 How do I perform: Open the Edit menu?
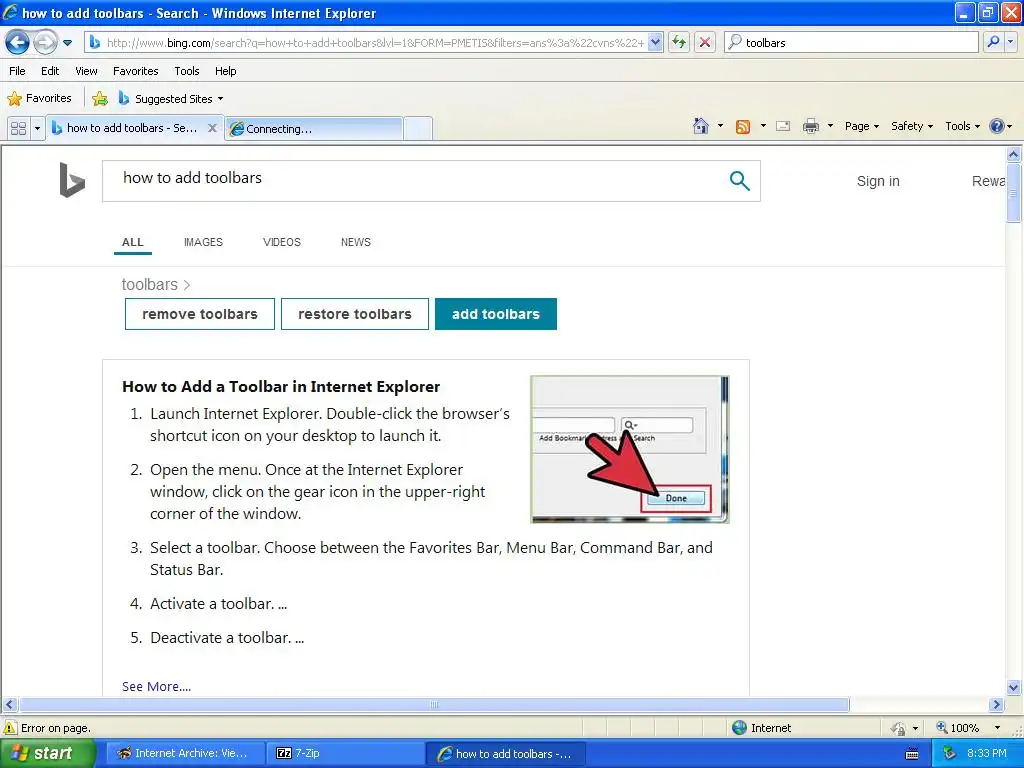(x=50, y=71)
